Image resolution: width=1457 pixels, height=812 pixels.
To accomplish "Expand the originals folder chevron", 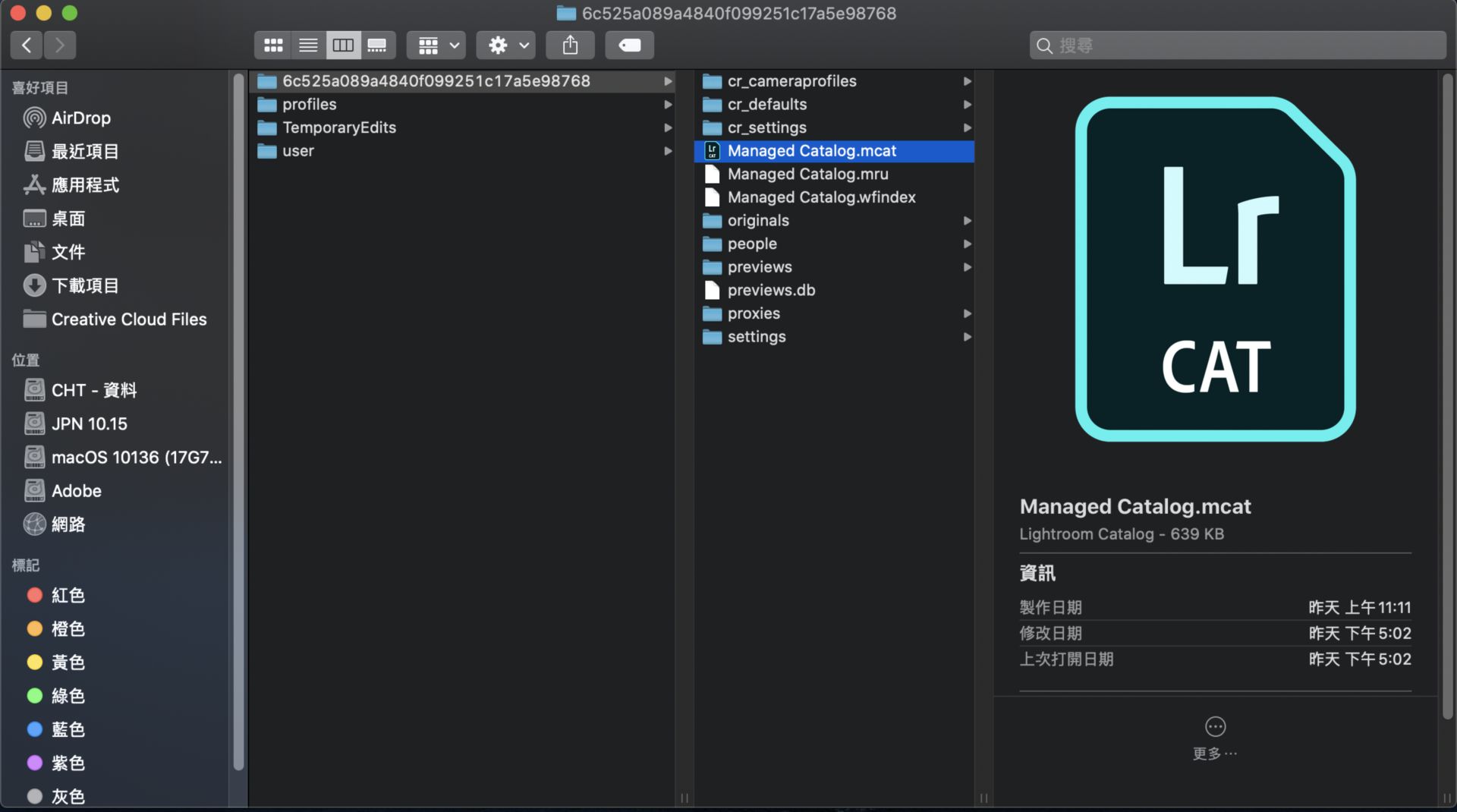I will coord(967,221).
